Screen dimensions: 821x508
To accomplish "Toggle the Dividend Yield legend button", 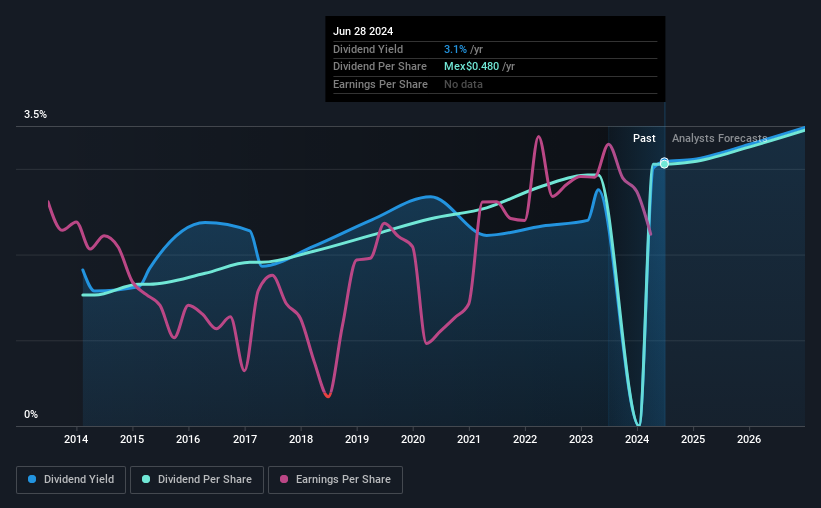I will coord(71,480).
